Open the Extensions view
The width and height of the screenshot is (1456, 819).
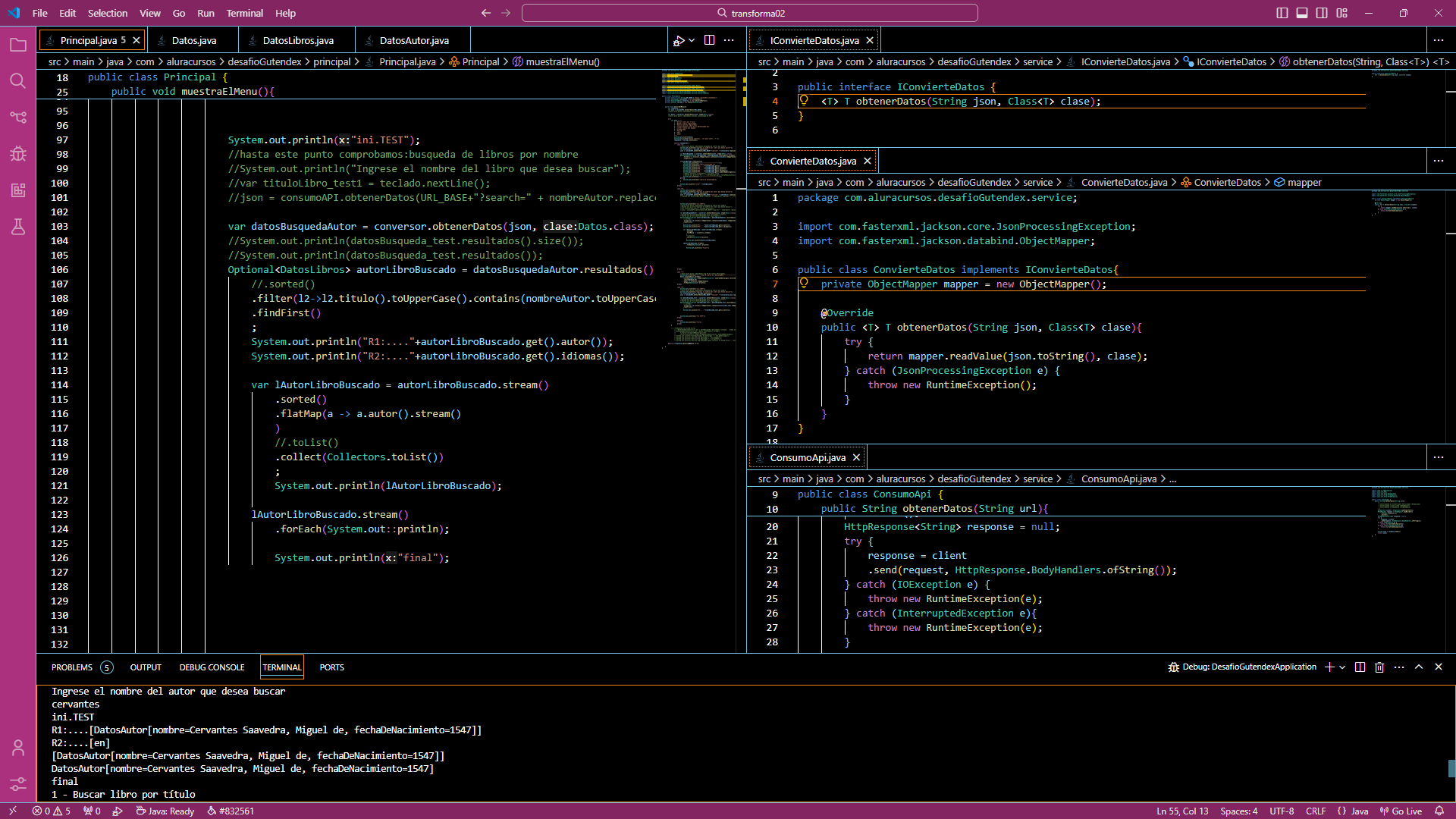pyautogui.click(x=18, y=190)
